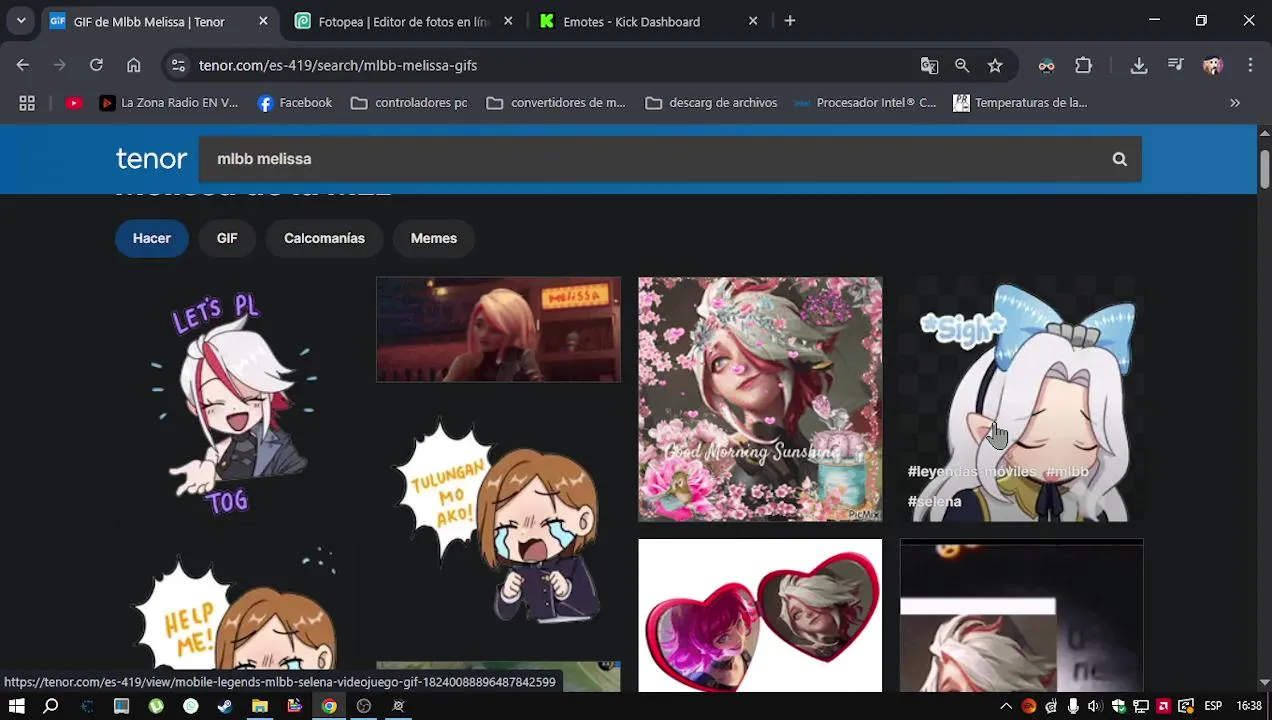Open the tab search dropdown arrow
The width and height of the screenshot is (1272, 720).
point(21,21)
